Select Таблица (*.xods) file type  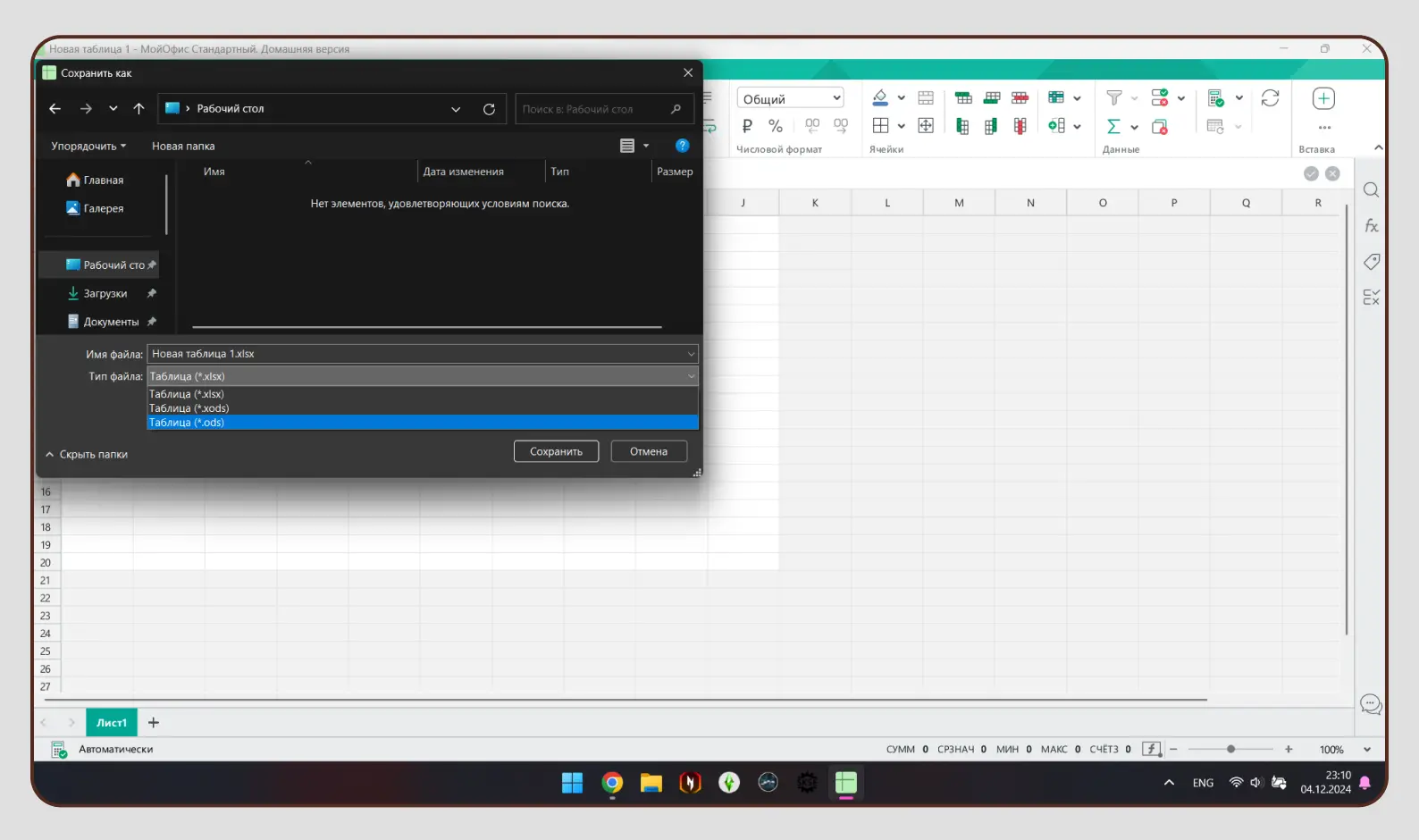pyautogui.click(x=422, y=408)
